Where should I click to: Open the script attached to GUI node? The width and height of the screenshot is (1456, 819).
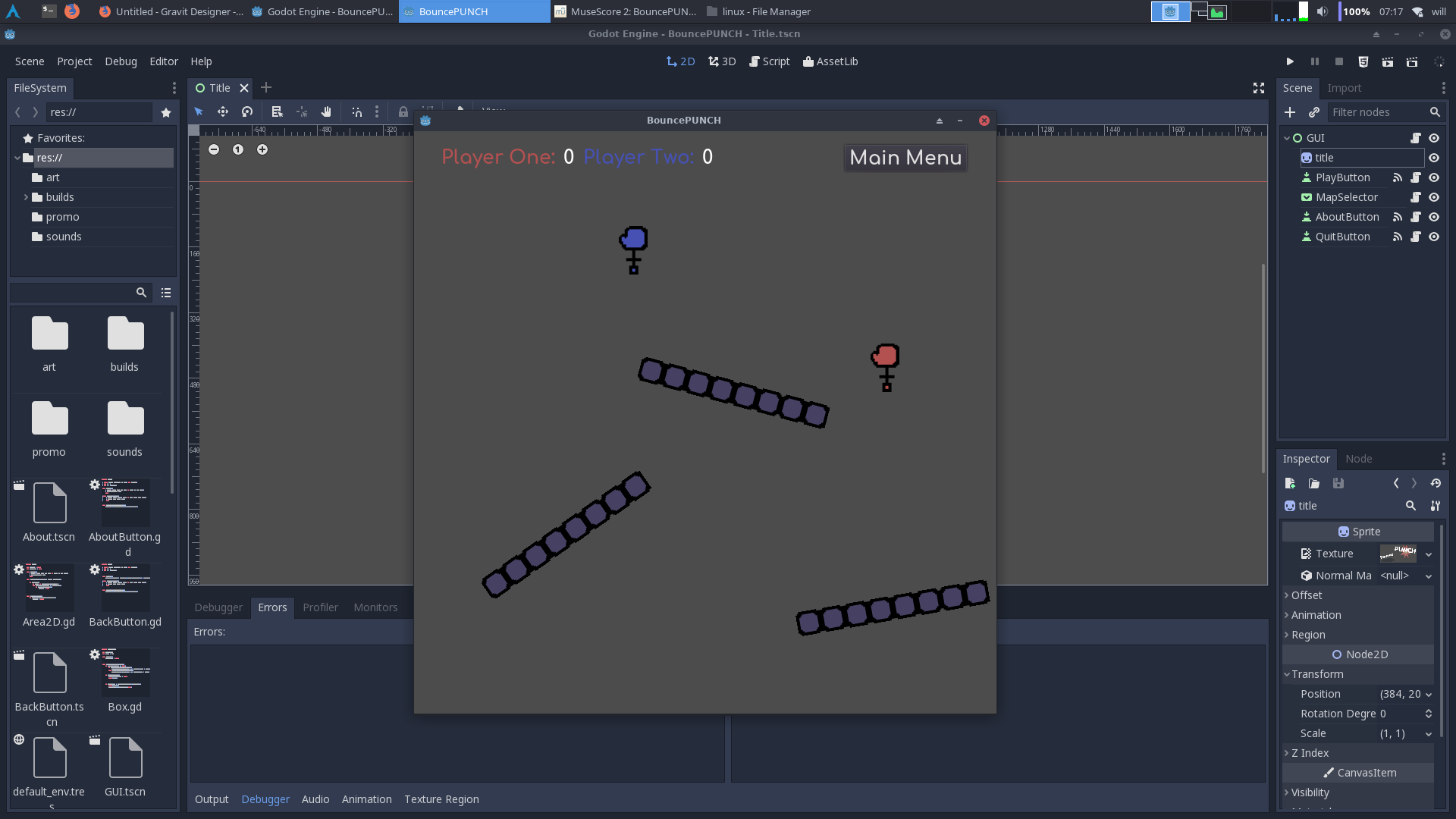pos(1416,138)
